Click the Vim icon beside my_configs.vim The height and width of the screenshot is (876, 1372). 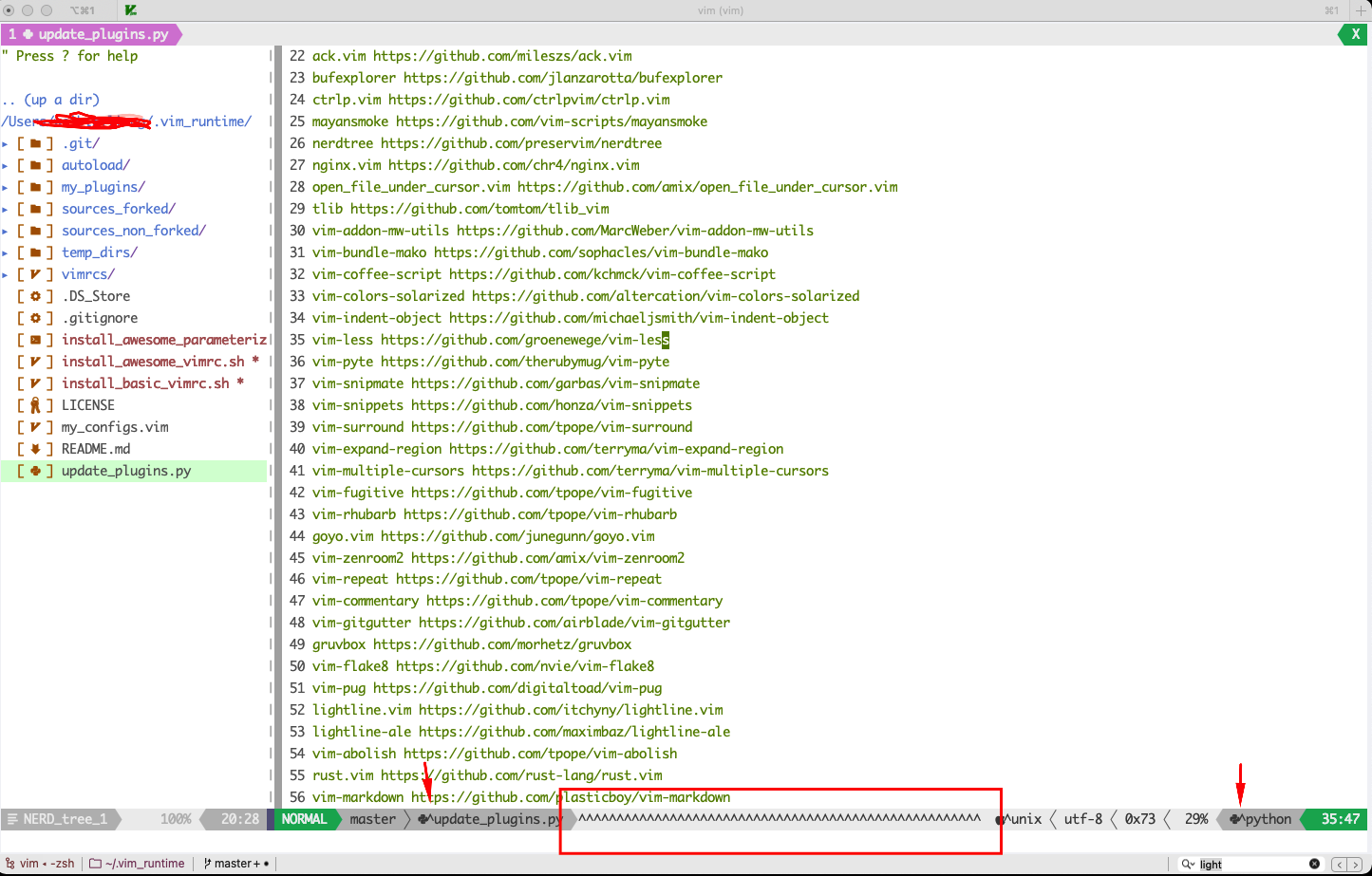[x=36, y=426]
